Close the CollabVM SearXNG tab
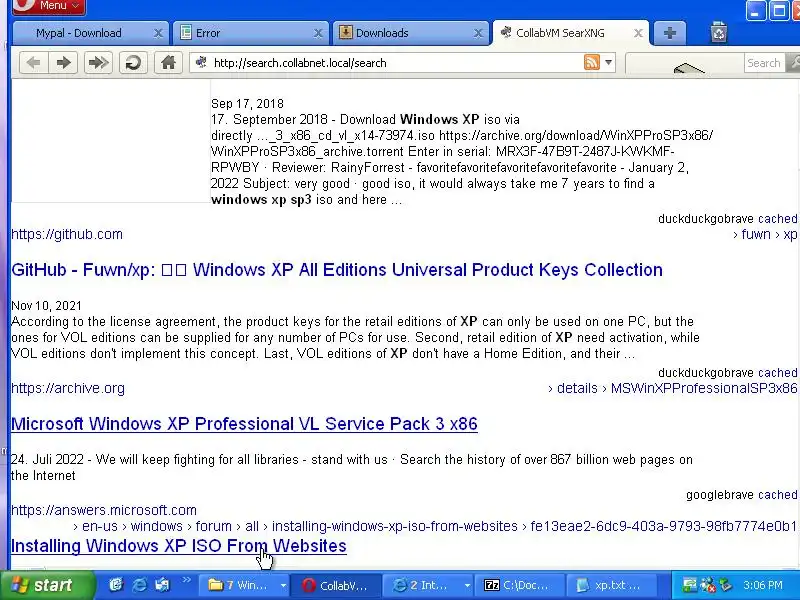The width and height of the screenshot is (800, 600). (638, 34)
